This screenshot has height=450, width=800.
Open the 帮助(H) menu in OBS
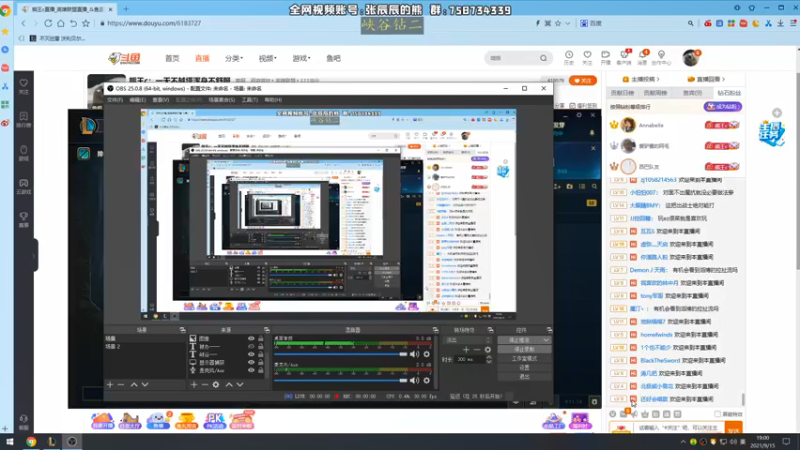click(273, 100)
